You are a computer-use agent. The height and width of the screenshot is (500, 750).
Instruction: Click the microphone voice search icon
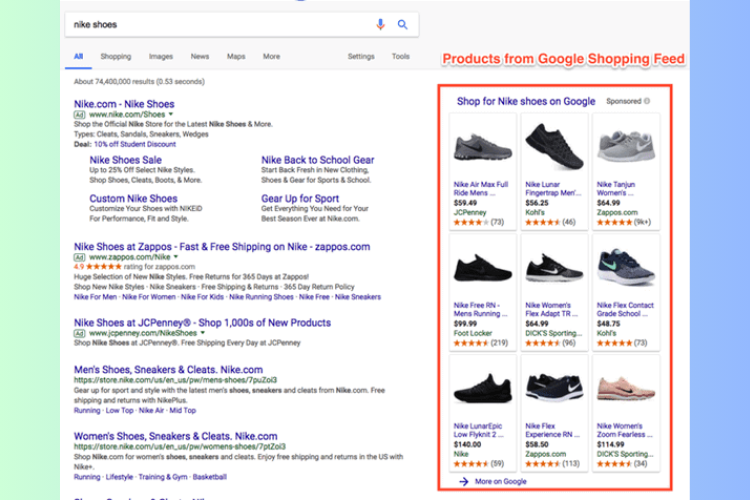coord(380,24)
